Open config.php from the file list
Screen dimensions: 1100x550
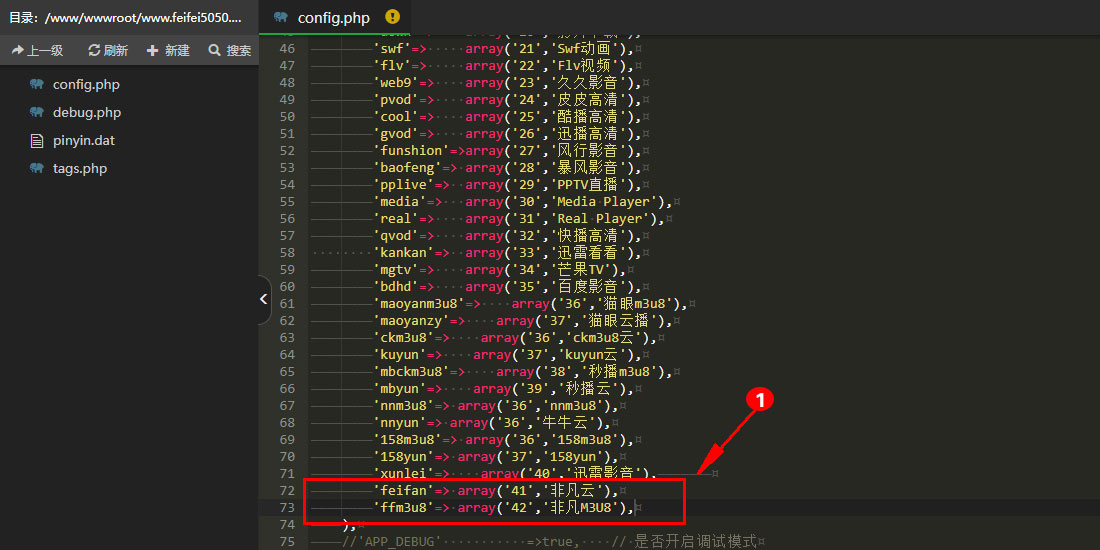(x=86, y=84)
